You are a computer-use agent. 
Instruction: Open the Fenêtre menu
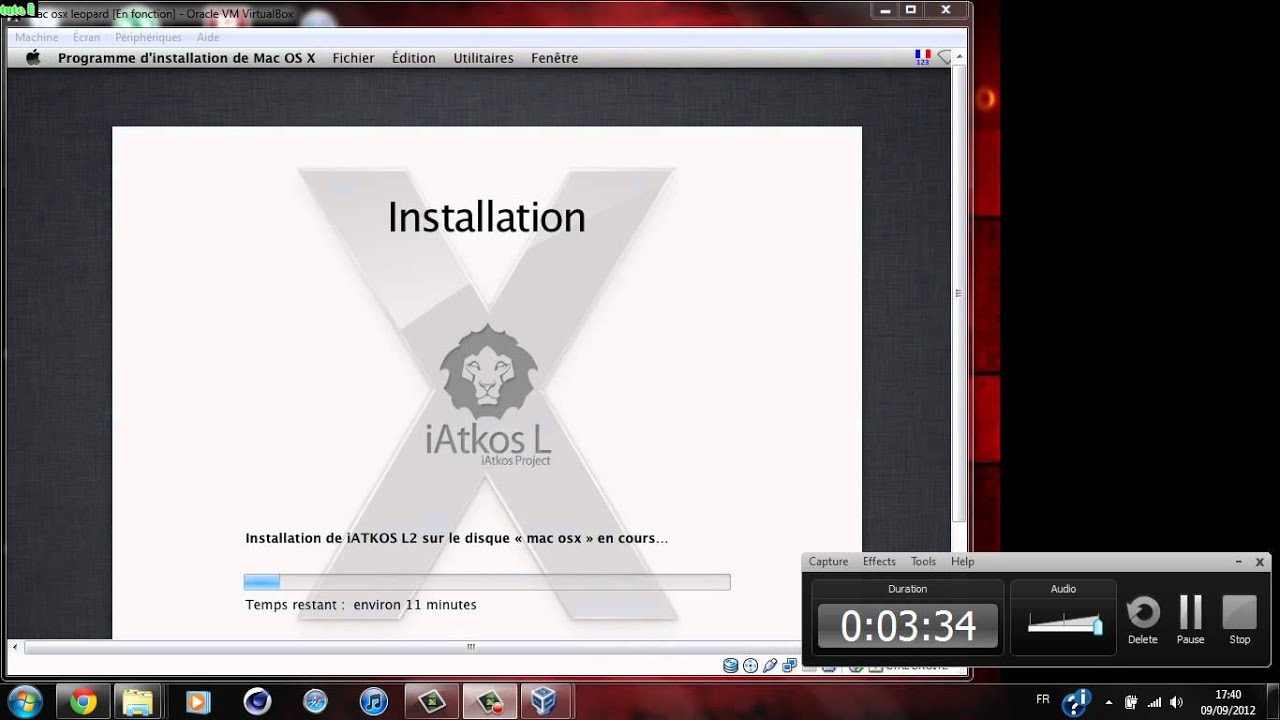click(x=555, y=58)
